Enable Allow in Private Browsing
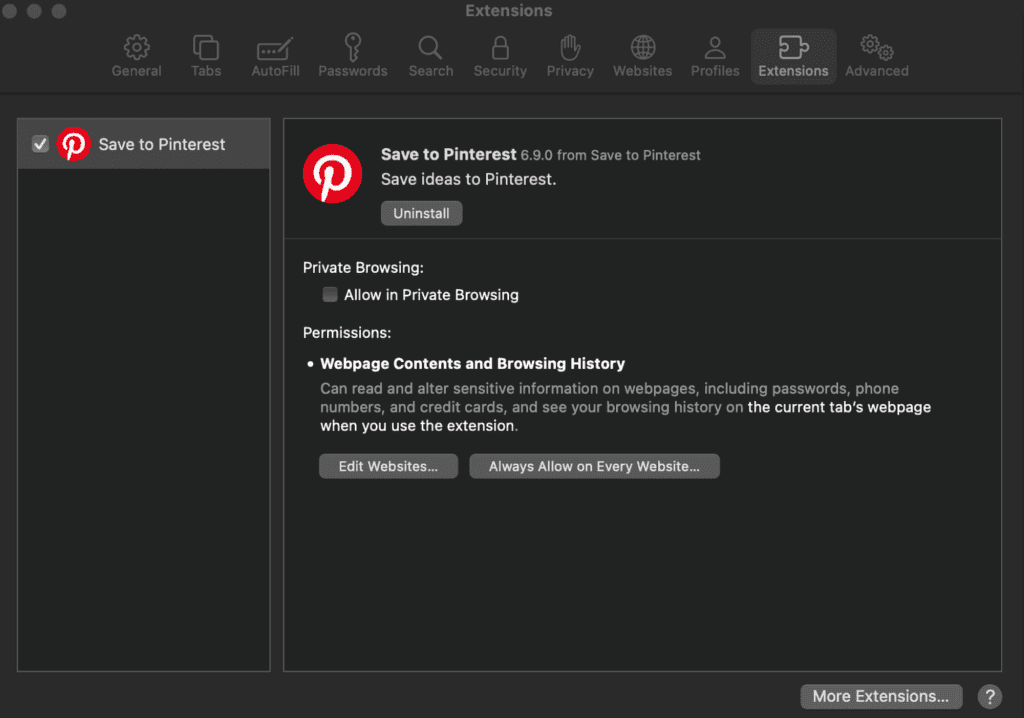1024x718 pixels. coord(330,294)
